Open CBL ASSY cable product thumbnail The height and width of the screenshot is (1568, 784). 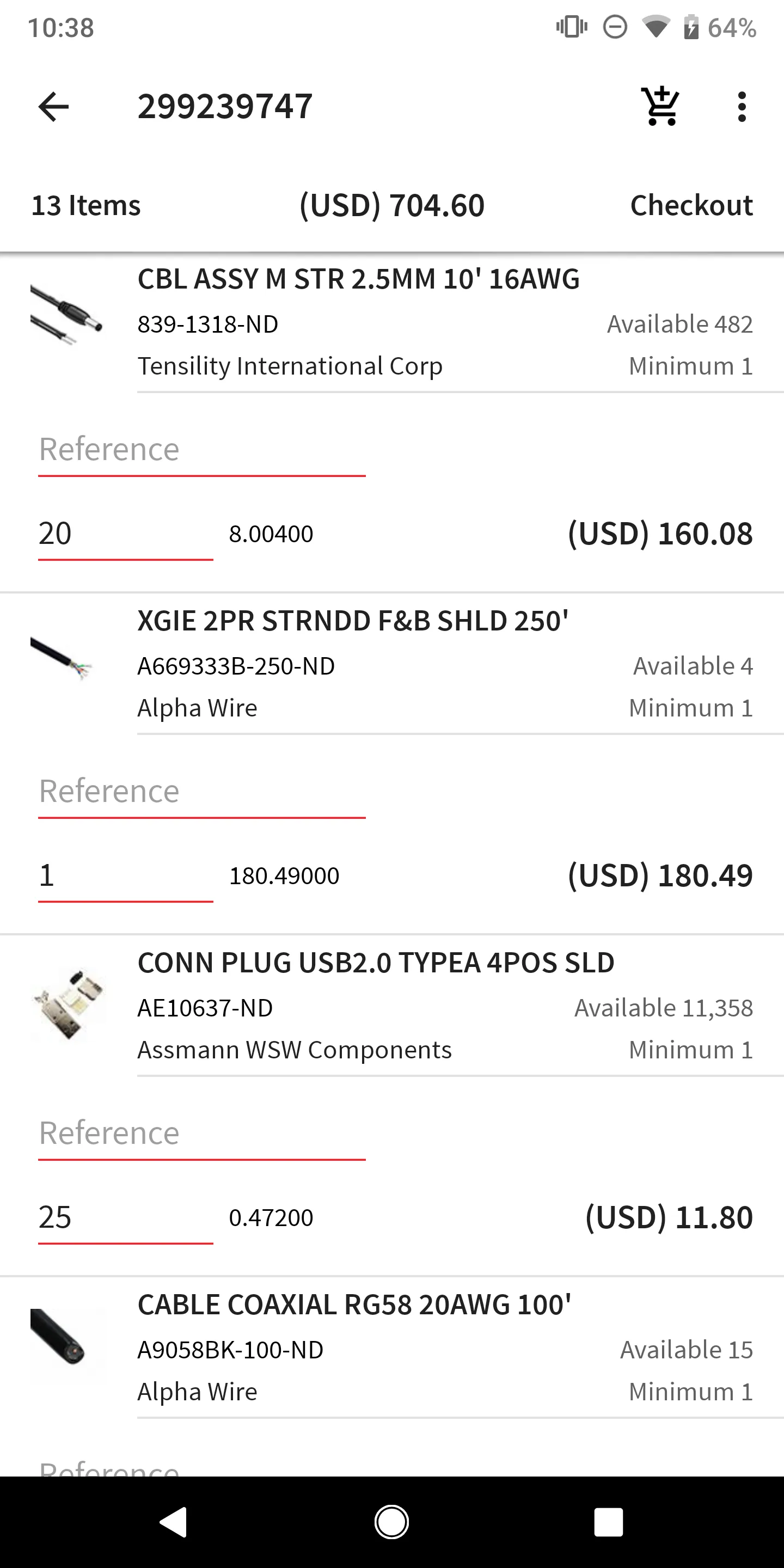(x=67, y=315)
